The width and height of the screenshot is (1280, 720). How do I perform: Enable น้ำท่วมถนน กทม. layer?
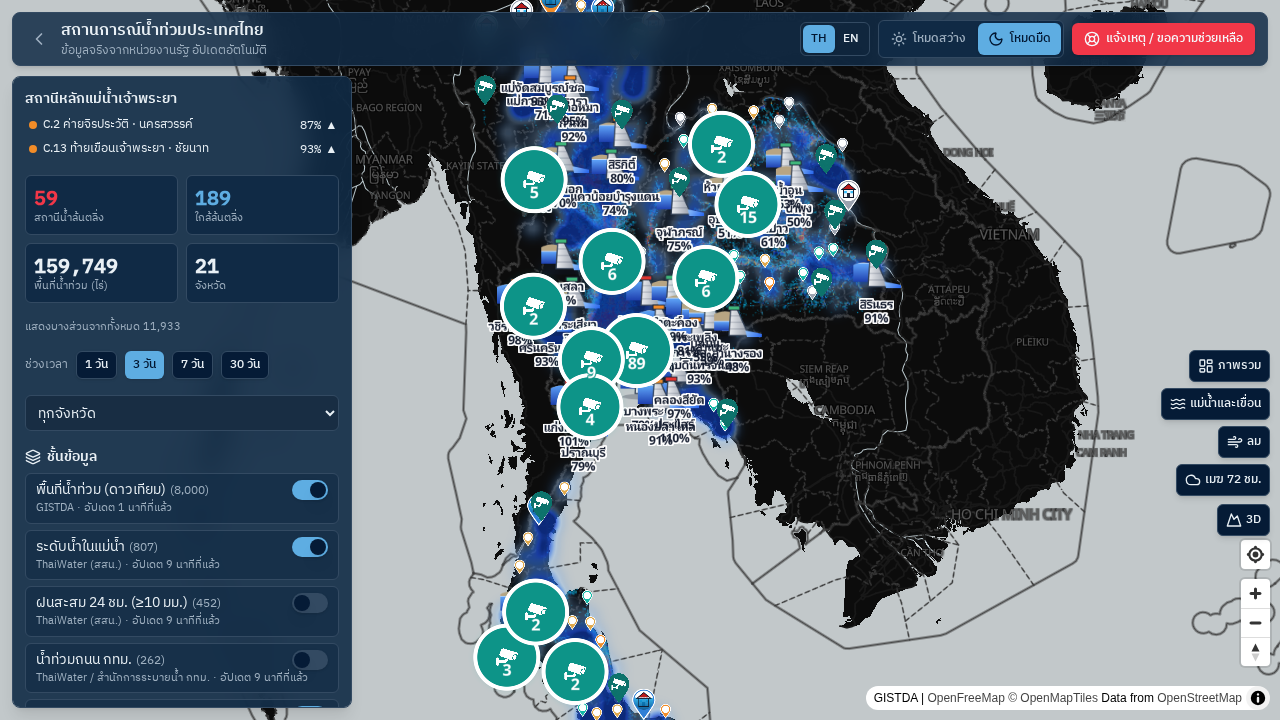(310, 660)
